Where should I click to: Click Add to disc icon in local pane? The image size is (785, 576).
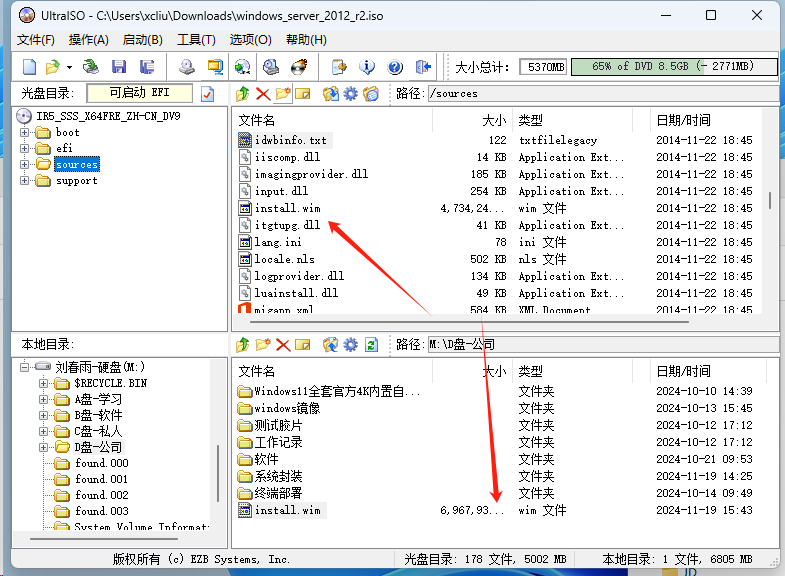tap(330, 345)
